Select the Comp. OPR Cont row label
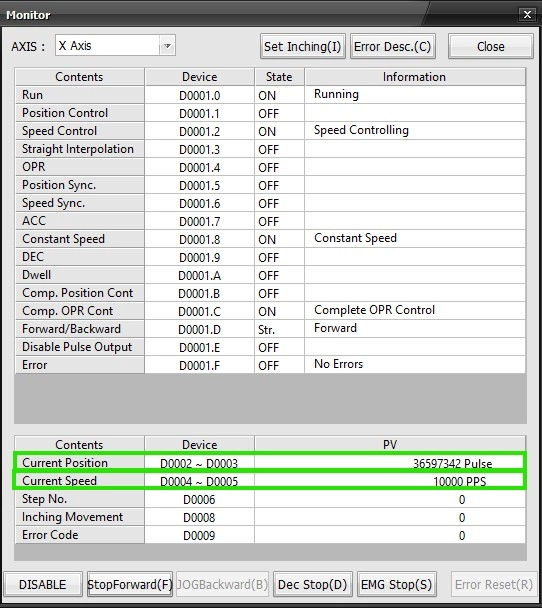Screen dimensions: 542x608 (80, 311)
